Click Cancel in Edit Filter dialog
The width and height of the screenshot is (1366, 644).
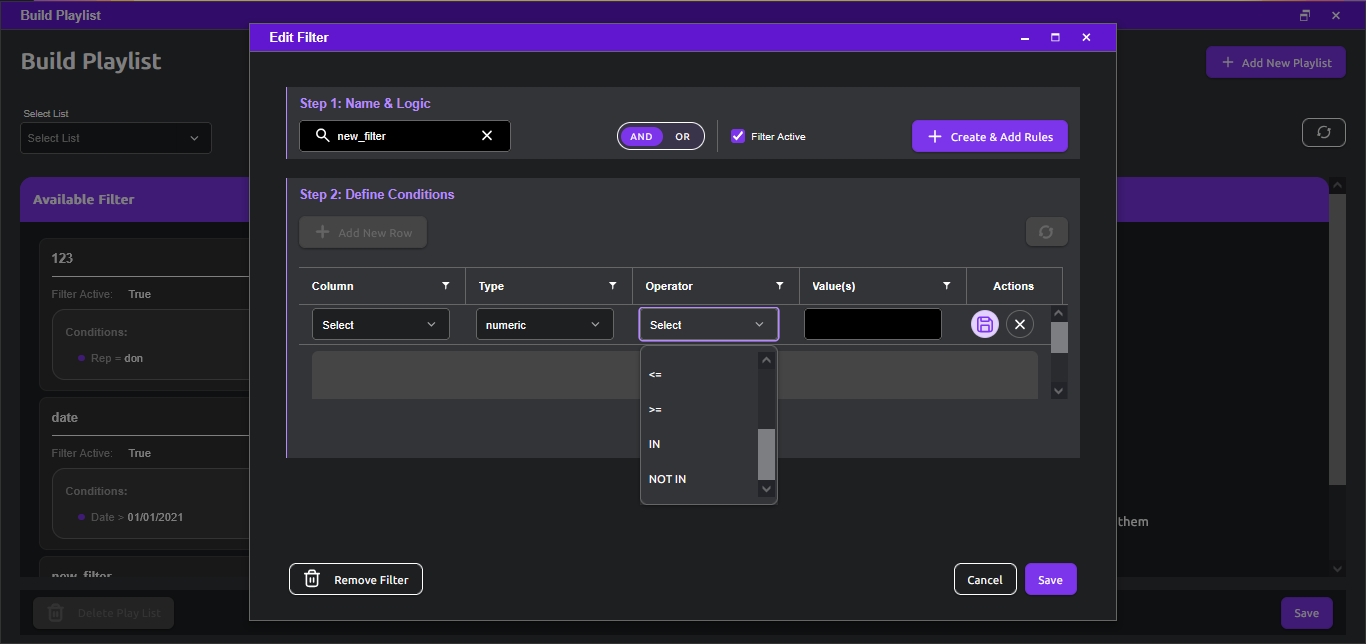pyautogui.click(x=985, y=579)
